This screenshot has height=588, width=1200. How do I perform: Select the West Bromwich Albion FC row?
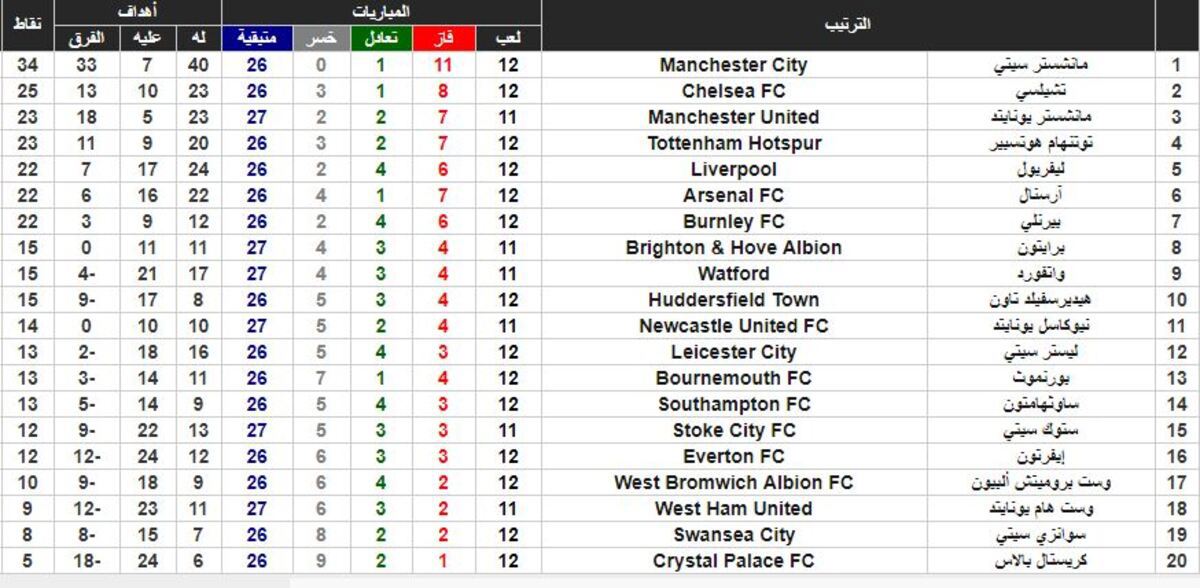click(x=733, y=482)
